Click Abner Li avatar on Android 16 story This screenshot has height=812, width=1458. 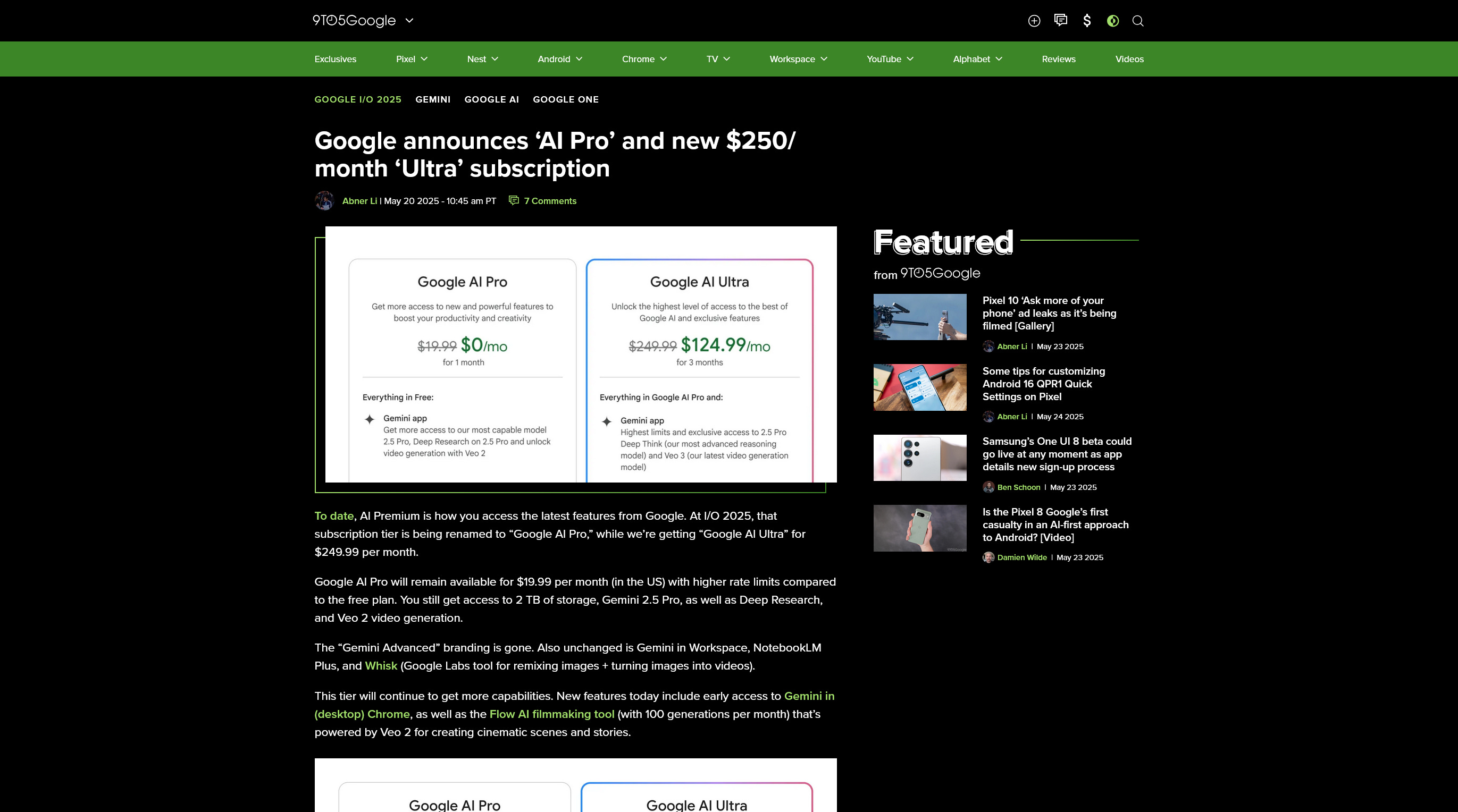(x=988, y=417)
